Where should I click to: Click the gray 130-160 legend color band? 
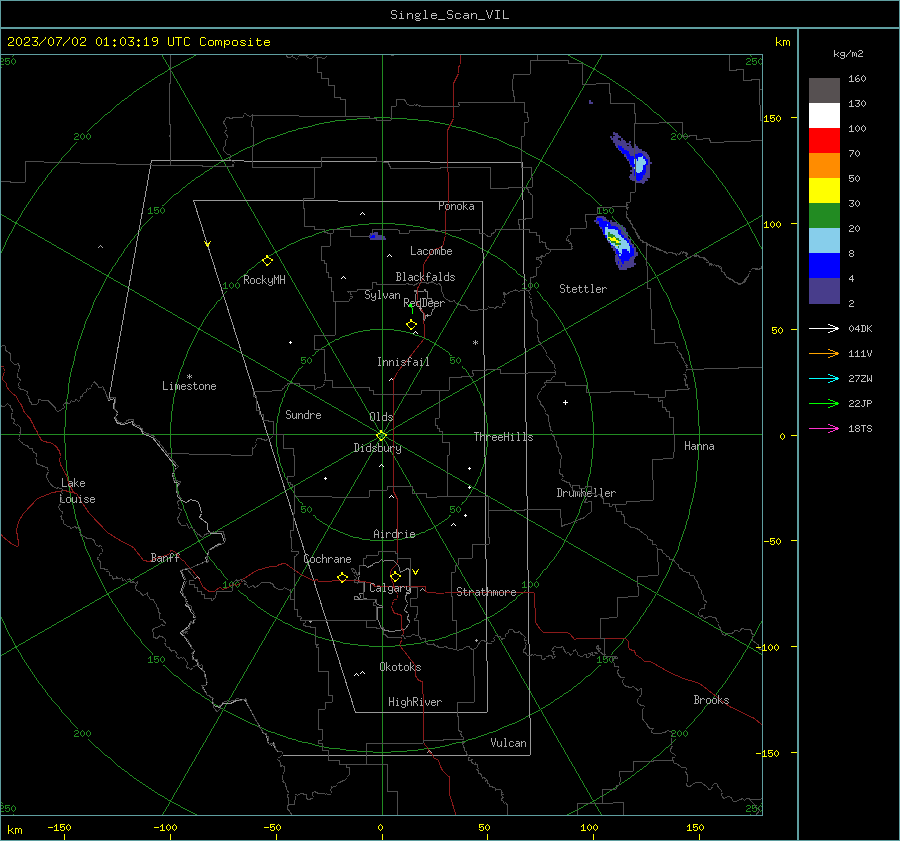click(824, 91)
